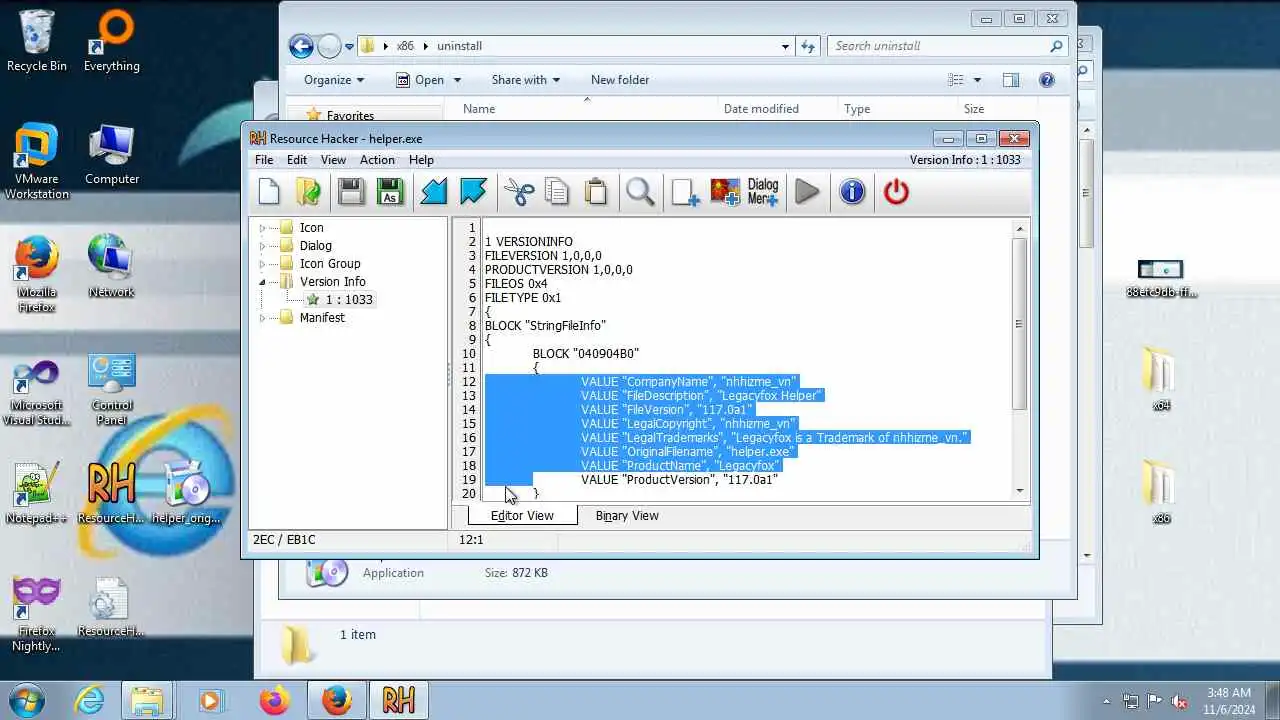The image size is (1280, 720).
Task: Click the ProductVersion "117.0a1" line
Action: click(x=679, y=480)
